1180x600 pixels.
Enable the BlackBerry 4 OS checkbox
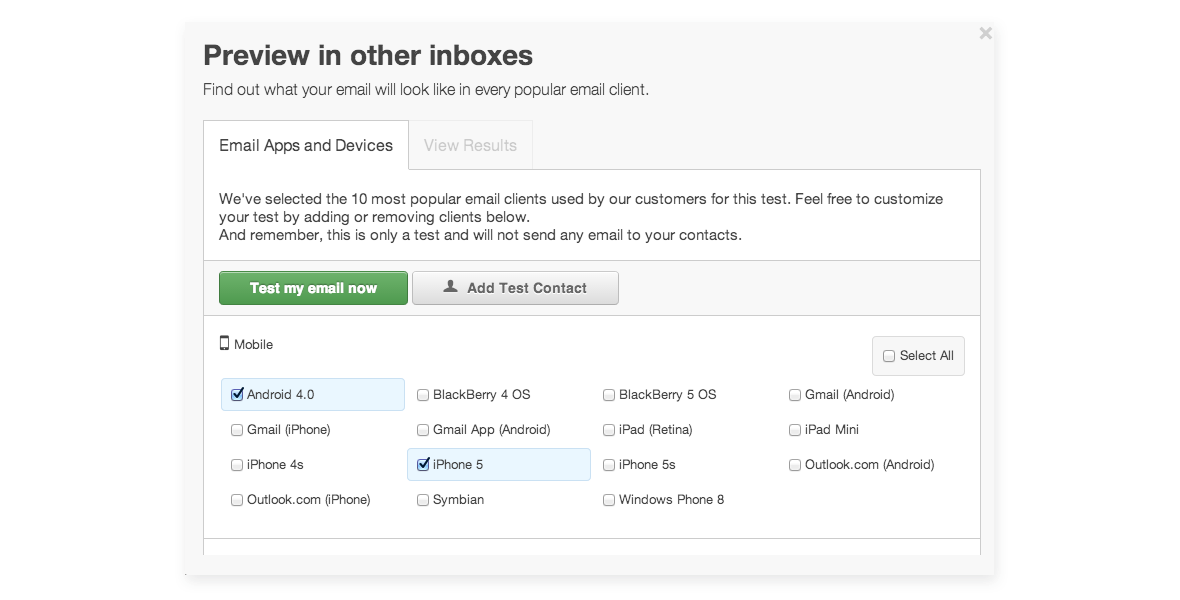[x=423, y=394]
